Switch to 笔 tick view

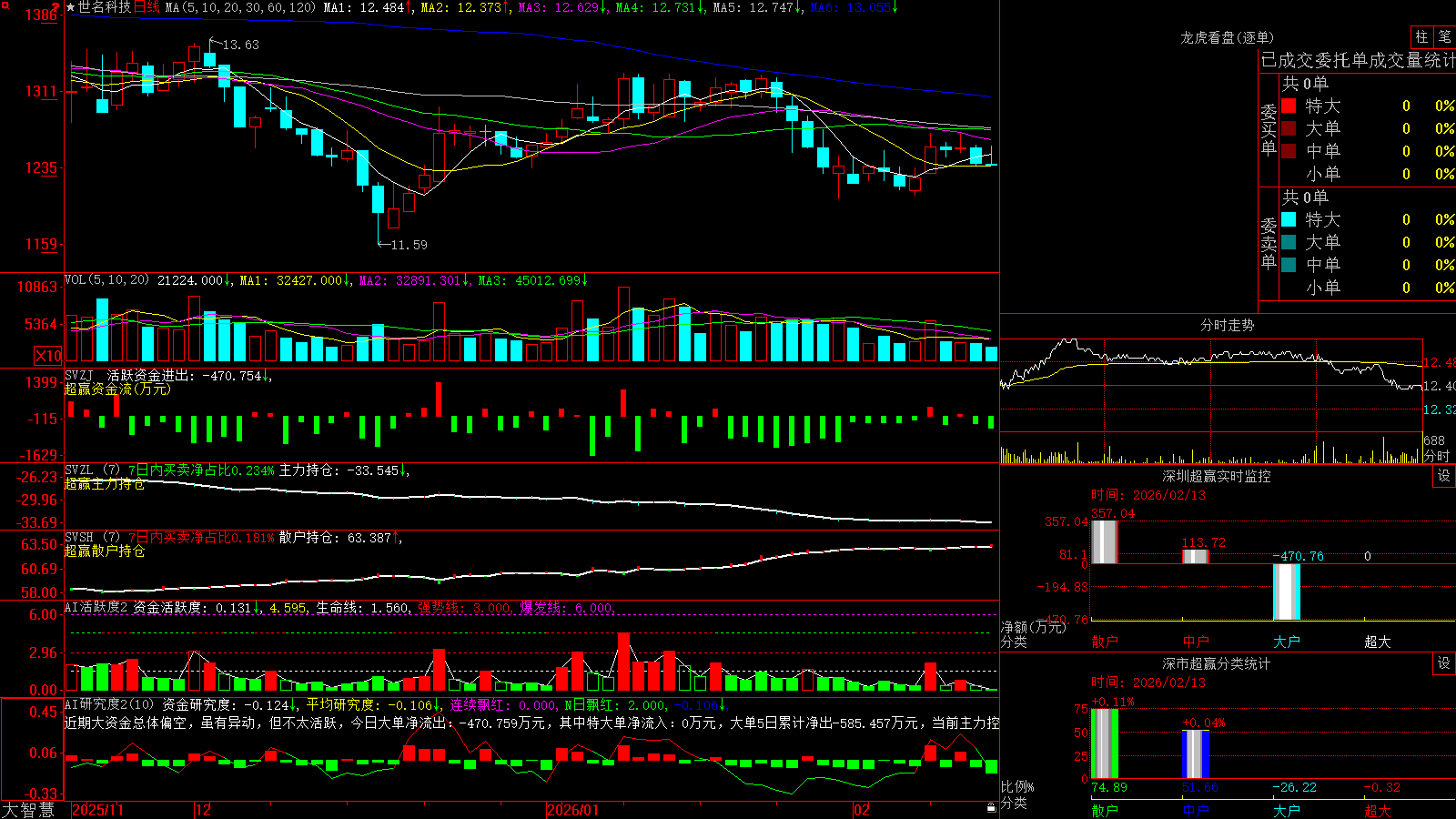(1445, 36)
